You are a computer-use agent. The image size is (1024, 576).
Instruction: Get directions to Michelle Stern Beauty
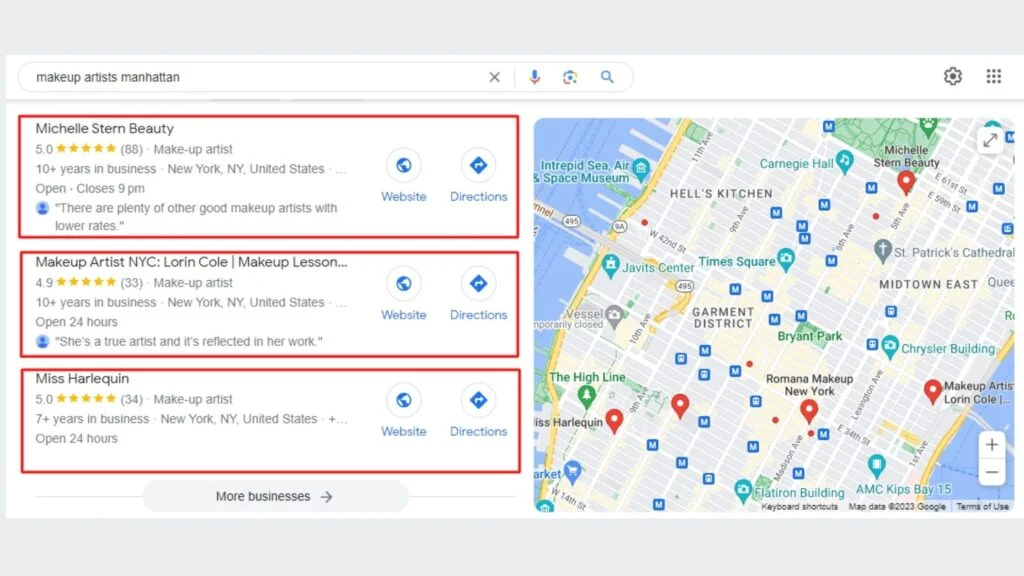[x=478, y=165]
